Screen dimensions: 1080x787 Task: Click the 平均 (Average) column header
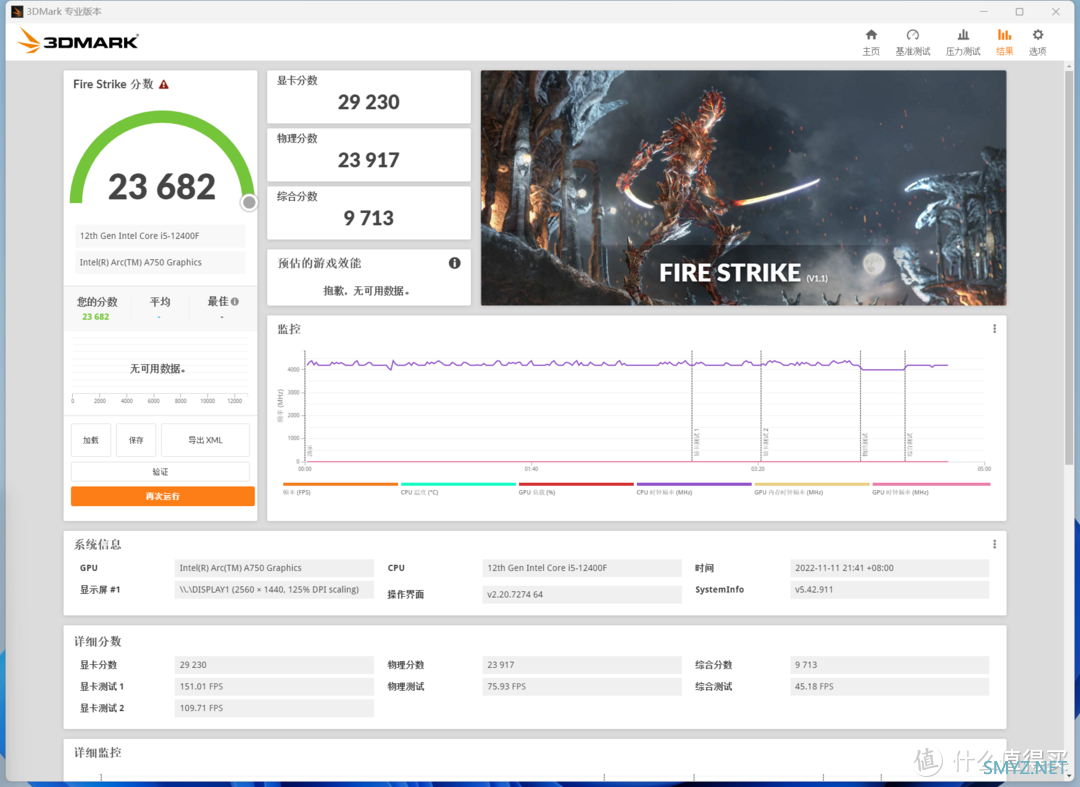pos(160,302)
